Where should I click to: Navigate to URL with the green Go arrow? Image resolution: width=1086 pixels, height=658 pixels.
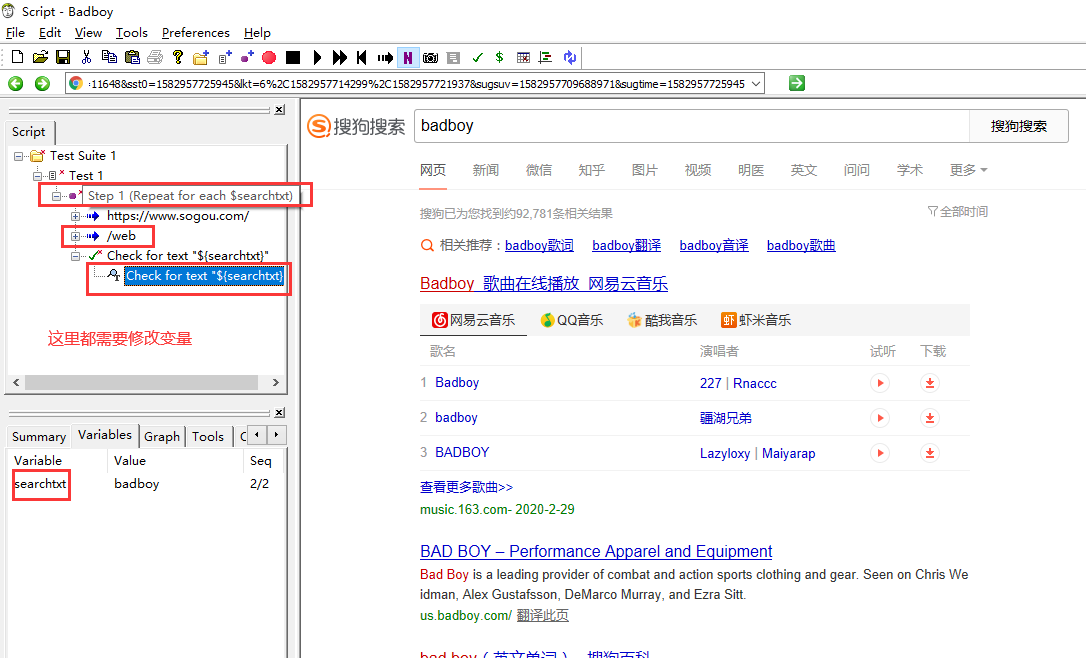(x=796, y=83)
